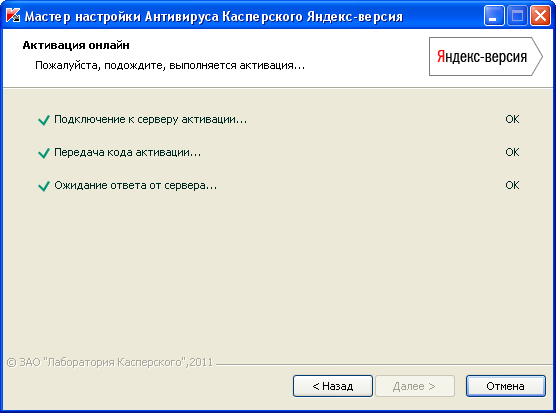556x413 pixels.
Task: Click the green checkmark beside Передача кода активации
Action: pos(44,153)
